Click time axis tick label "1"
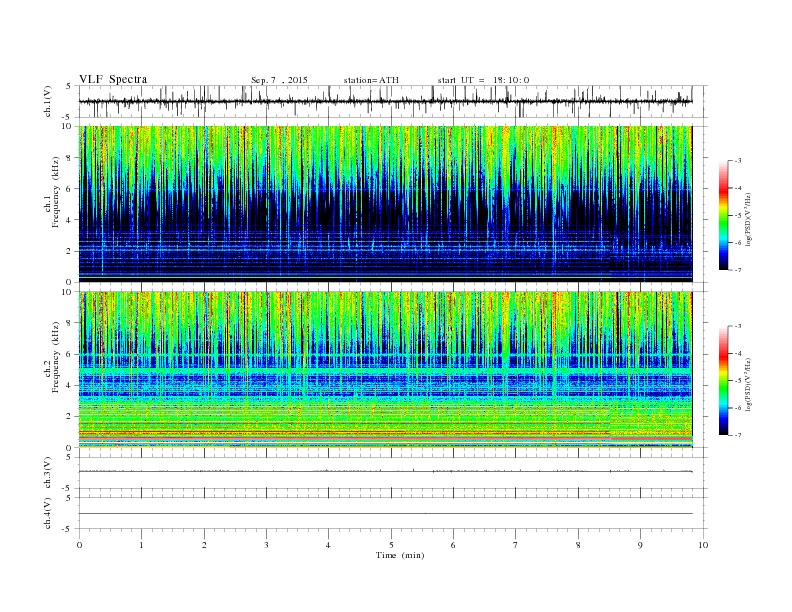This screenshot has width=792, height=612. coord(141,545)
